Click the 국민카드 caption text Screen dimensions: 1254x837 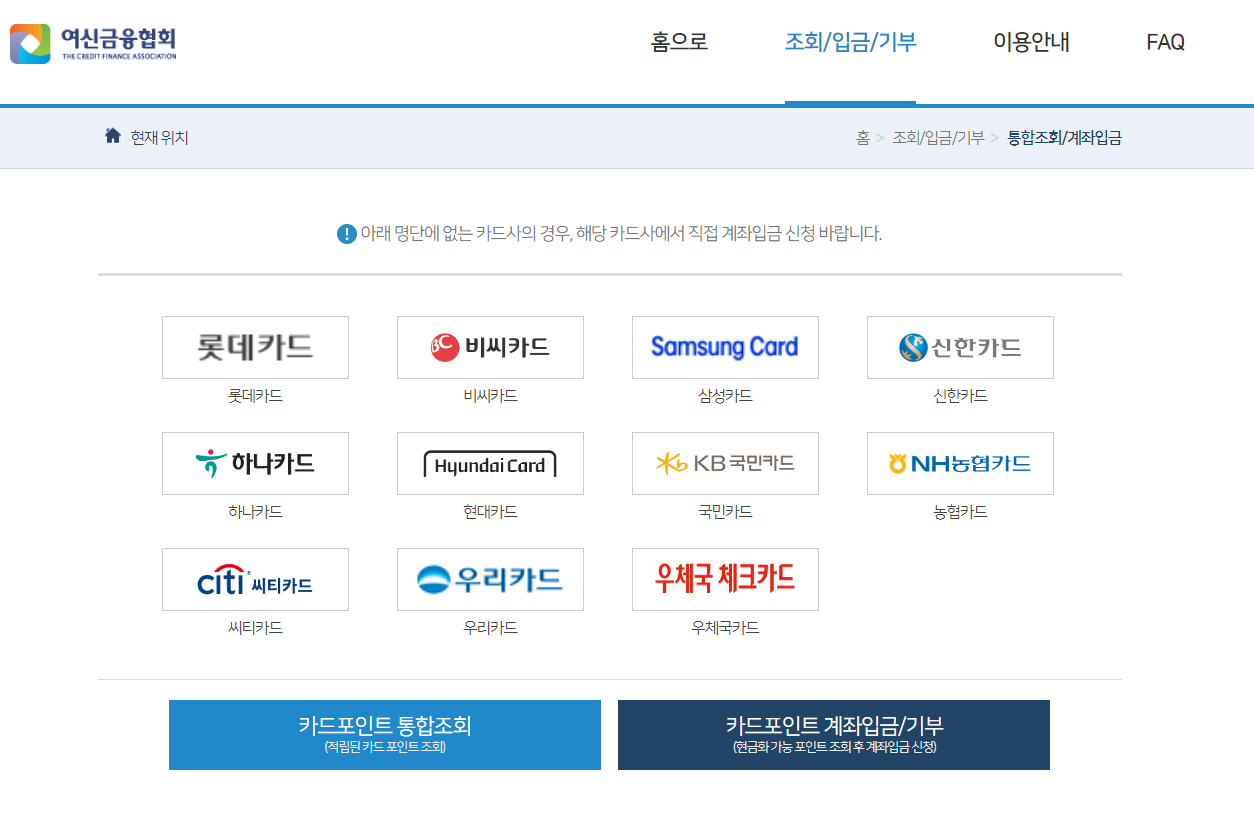(x=725, y=512)
